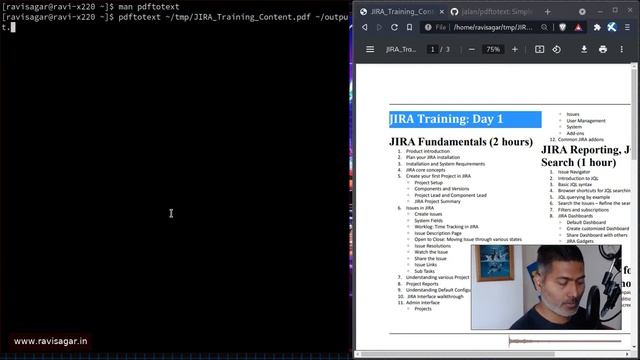This screenshot has height=360, width=640.
Task: Zoom out the PDF document
Action: point(471,49)
